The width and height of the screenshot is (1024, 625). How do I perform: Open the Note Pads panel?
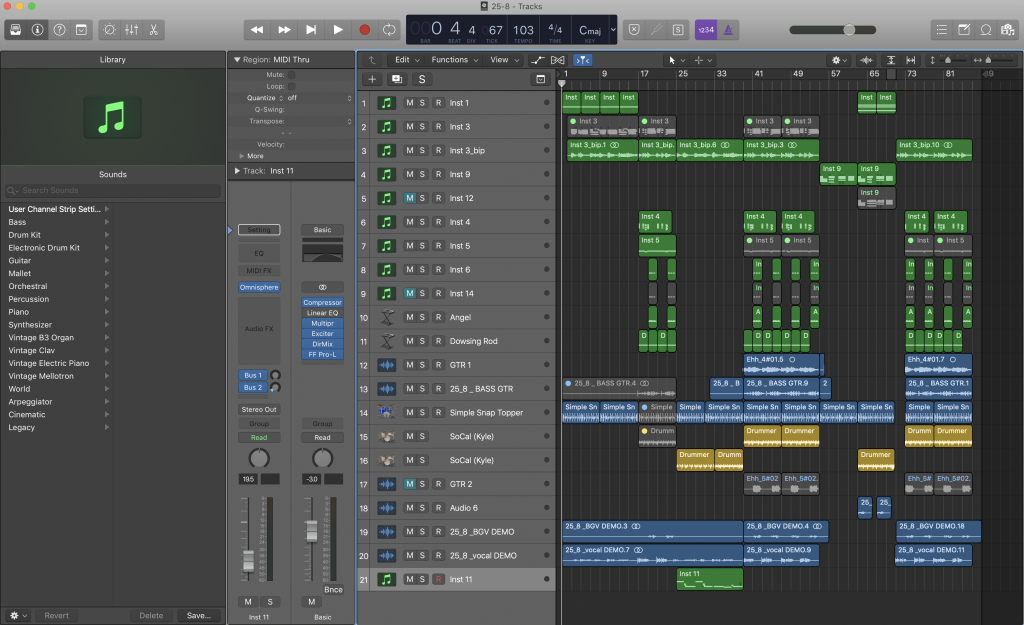click(x=963, y=30)
